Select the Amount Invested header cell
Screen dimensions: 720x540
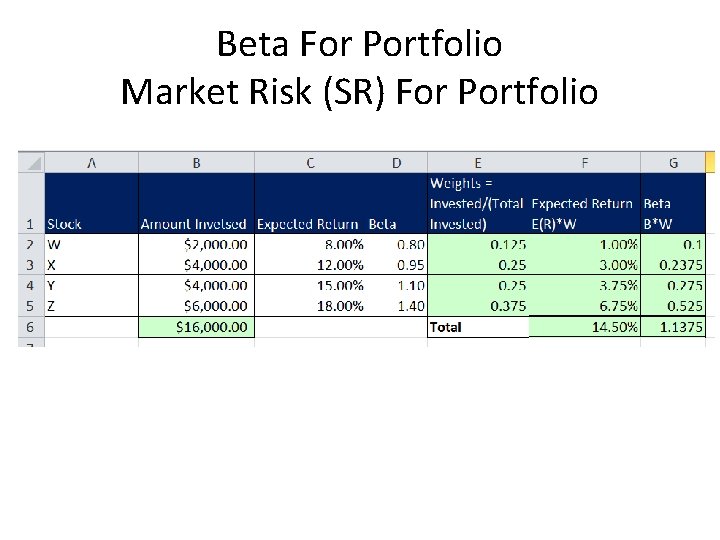(196, 224)
